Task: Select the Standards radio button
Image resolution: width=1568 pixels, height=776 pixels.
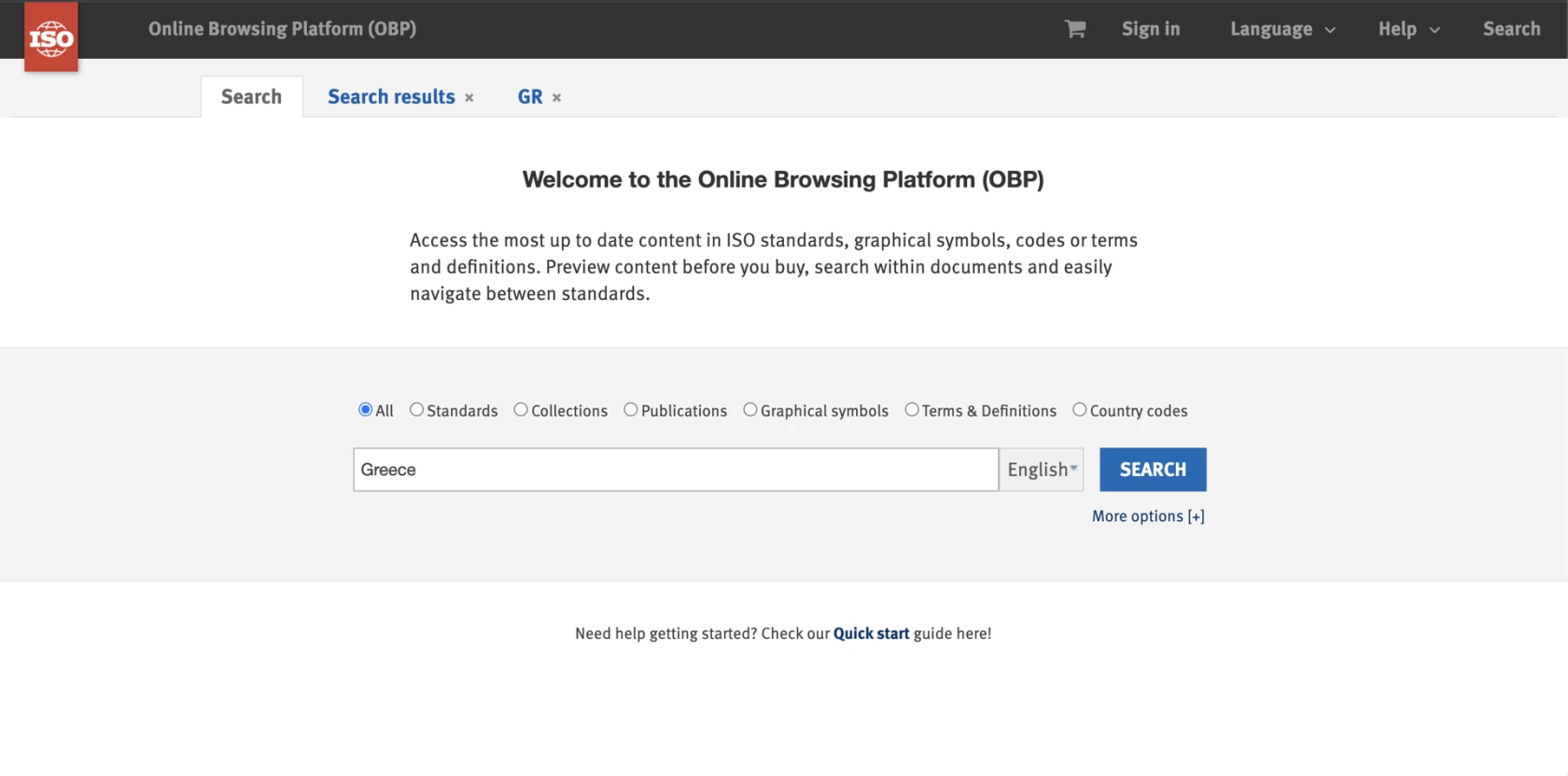Action: point(417,410)
